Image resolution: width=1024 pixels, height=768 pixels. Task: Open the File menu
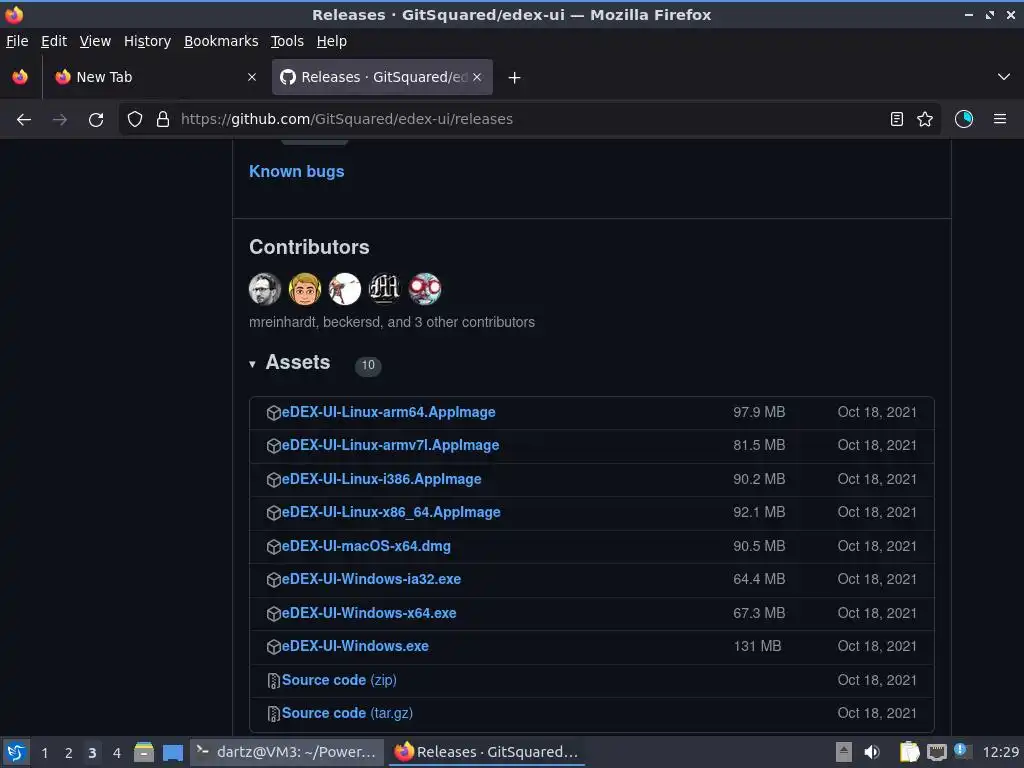(17, 41)
